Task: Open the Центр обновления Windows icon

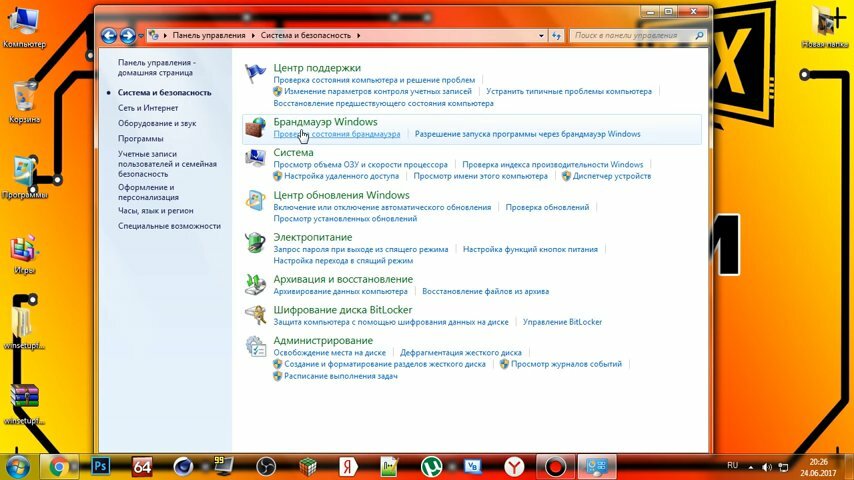Action: 255,200
